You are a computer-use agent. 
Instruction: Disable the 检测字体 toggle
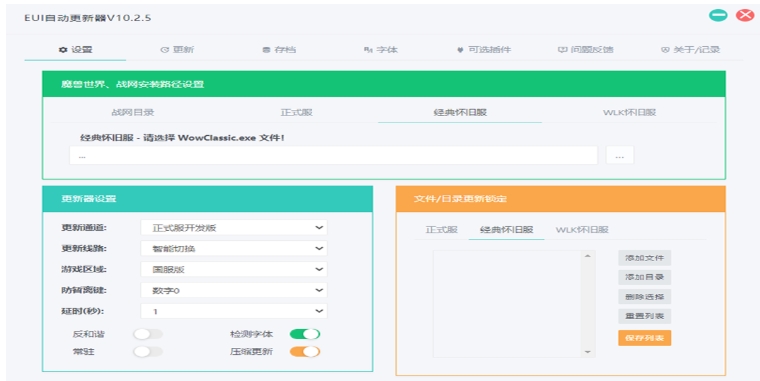[x=305, y=334]
